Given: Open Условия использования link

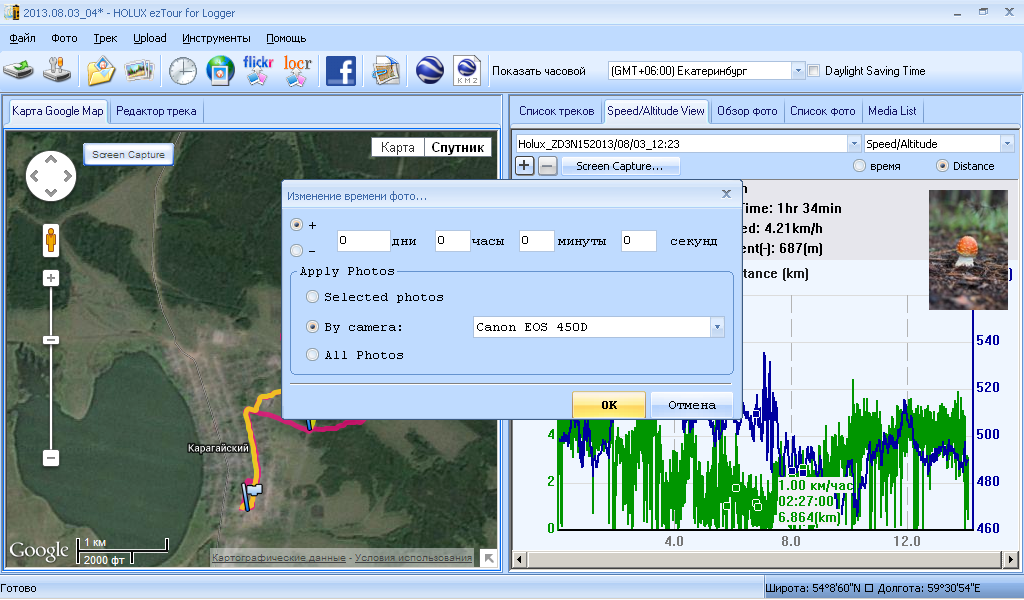Looking at the screenshot, I should [x=413, y=558].
